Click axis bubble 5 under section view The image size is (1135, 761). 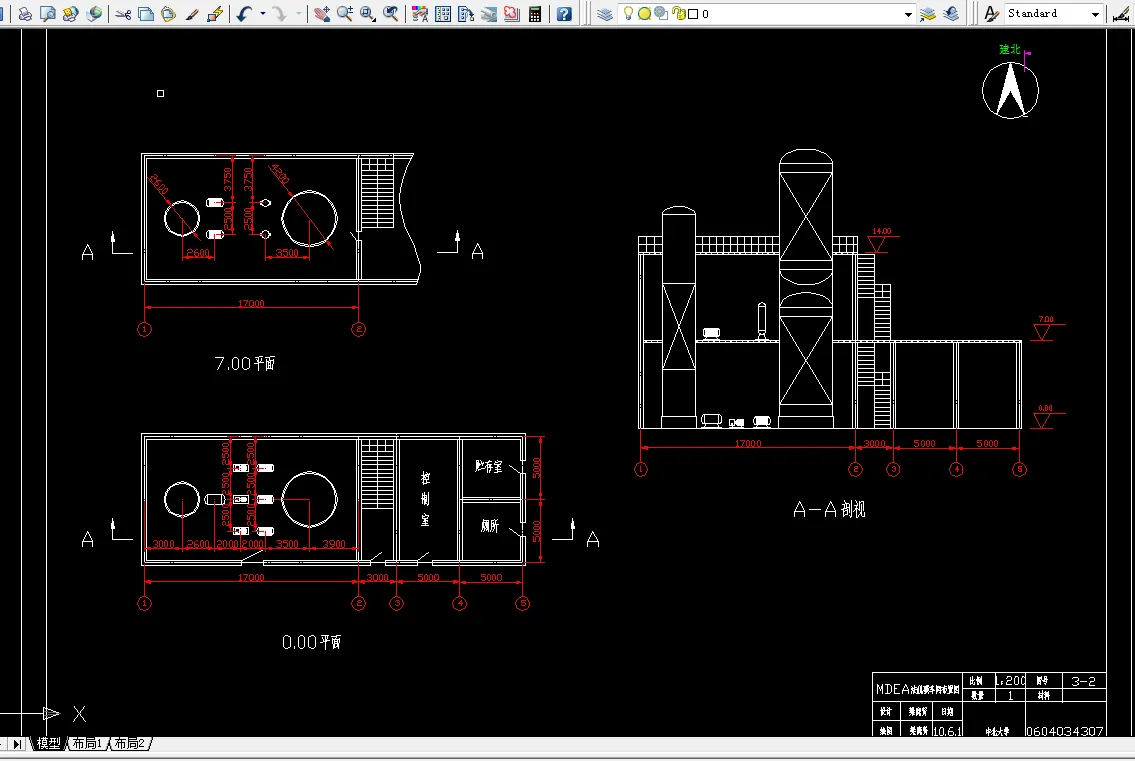tap(1019, 470)
